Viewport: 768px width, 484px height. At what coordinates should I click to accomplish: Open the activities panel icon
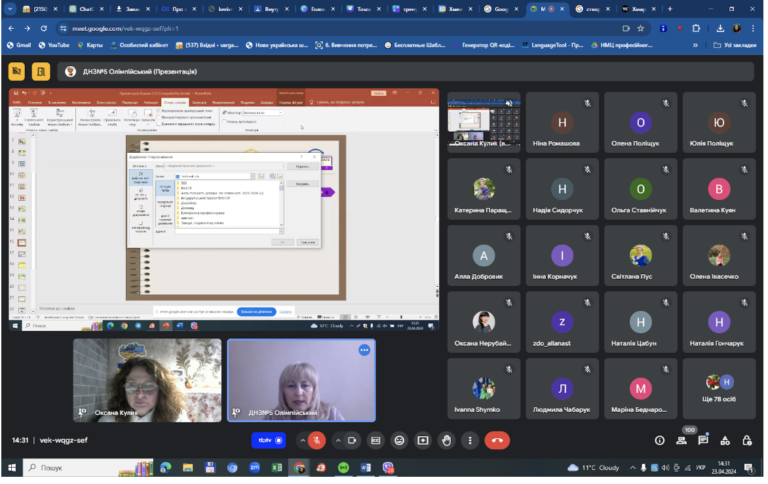[x=725, y=441]
